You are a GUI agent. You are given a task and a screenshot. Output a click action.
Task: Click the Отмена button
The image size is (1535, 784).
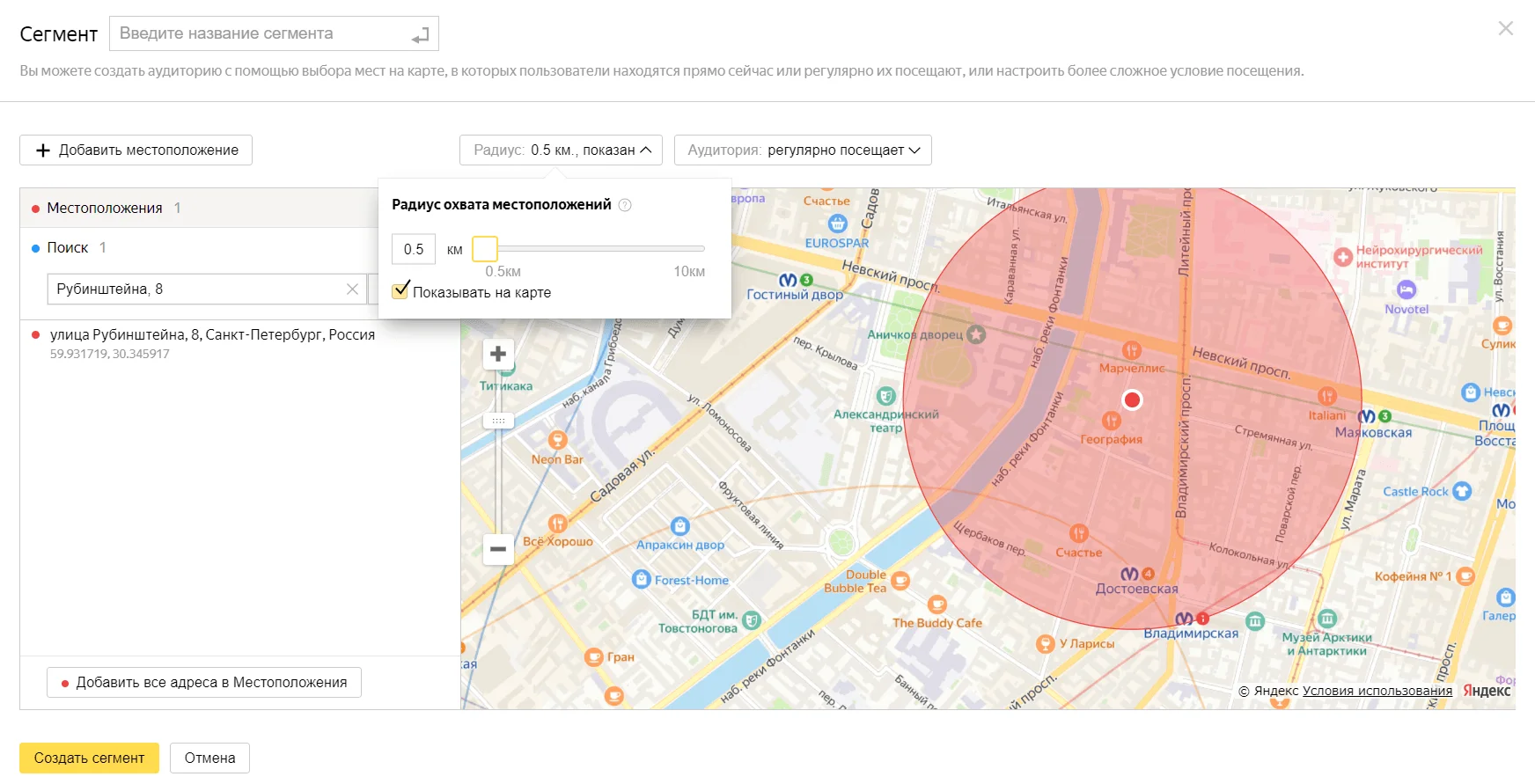pos(209,758)
